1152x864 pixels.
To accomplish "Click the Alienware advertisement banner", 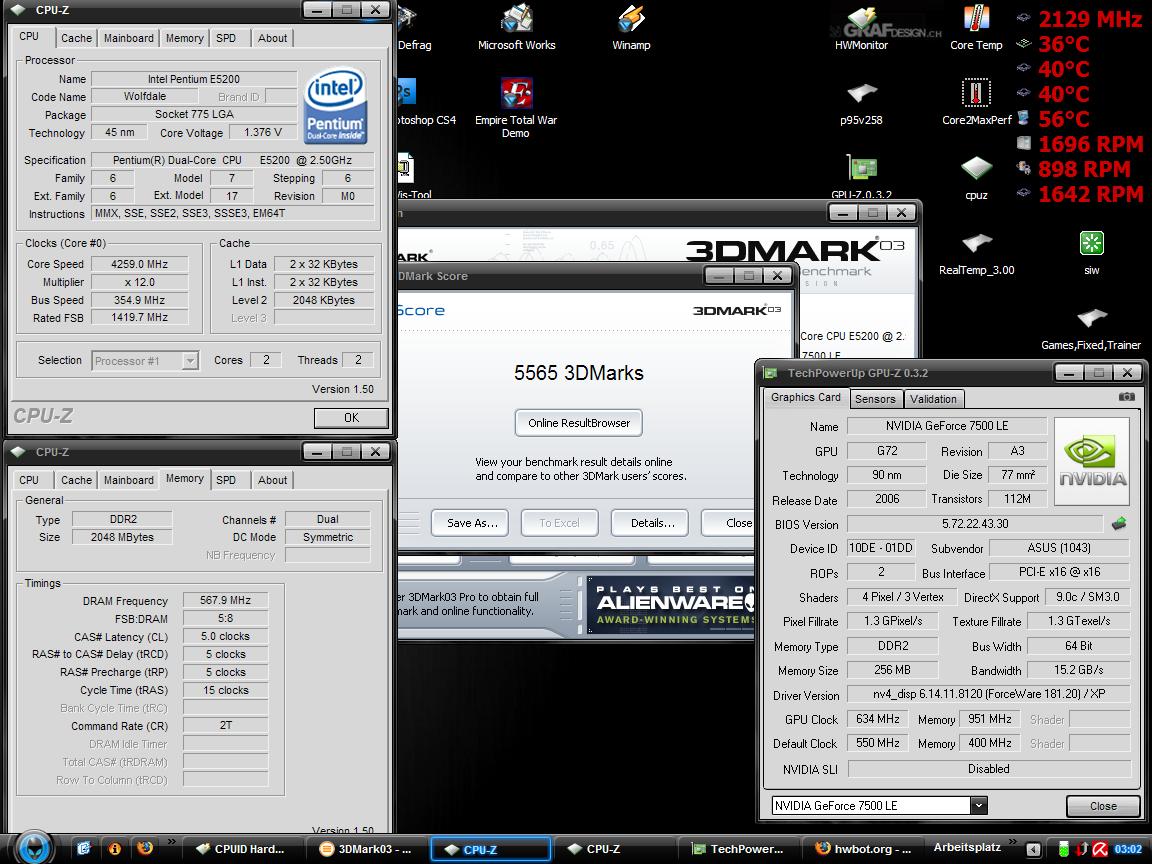I will click(x=671, y=605).
